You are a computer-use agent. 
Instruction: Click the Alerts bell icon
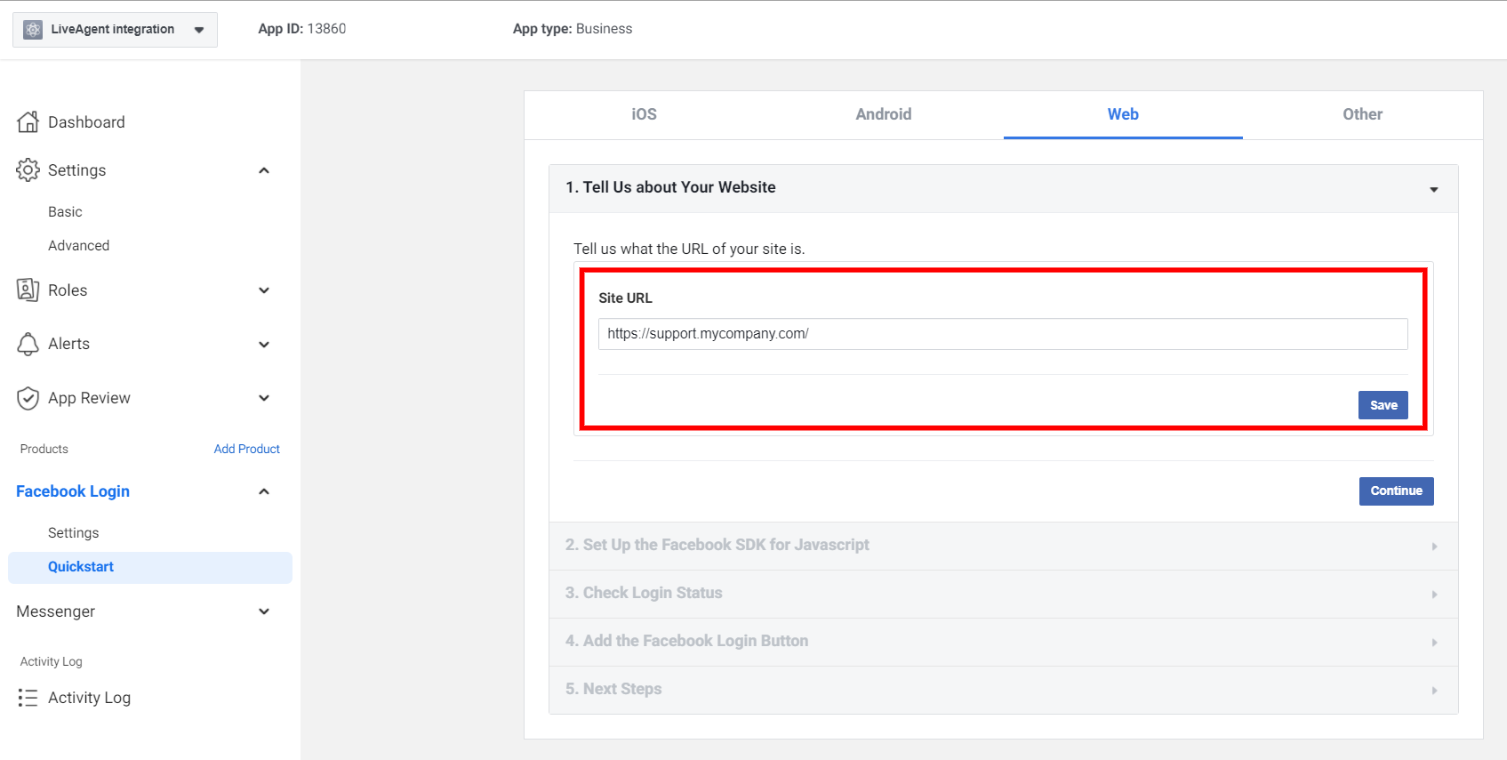[29, 343]
